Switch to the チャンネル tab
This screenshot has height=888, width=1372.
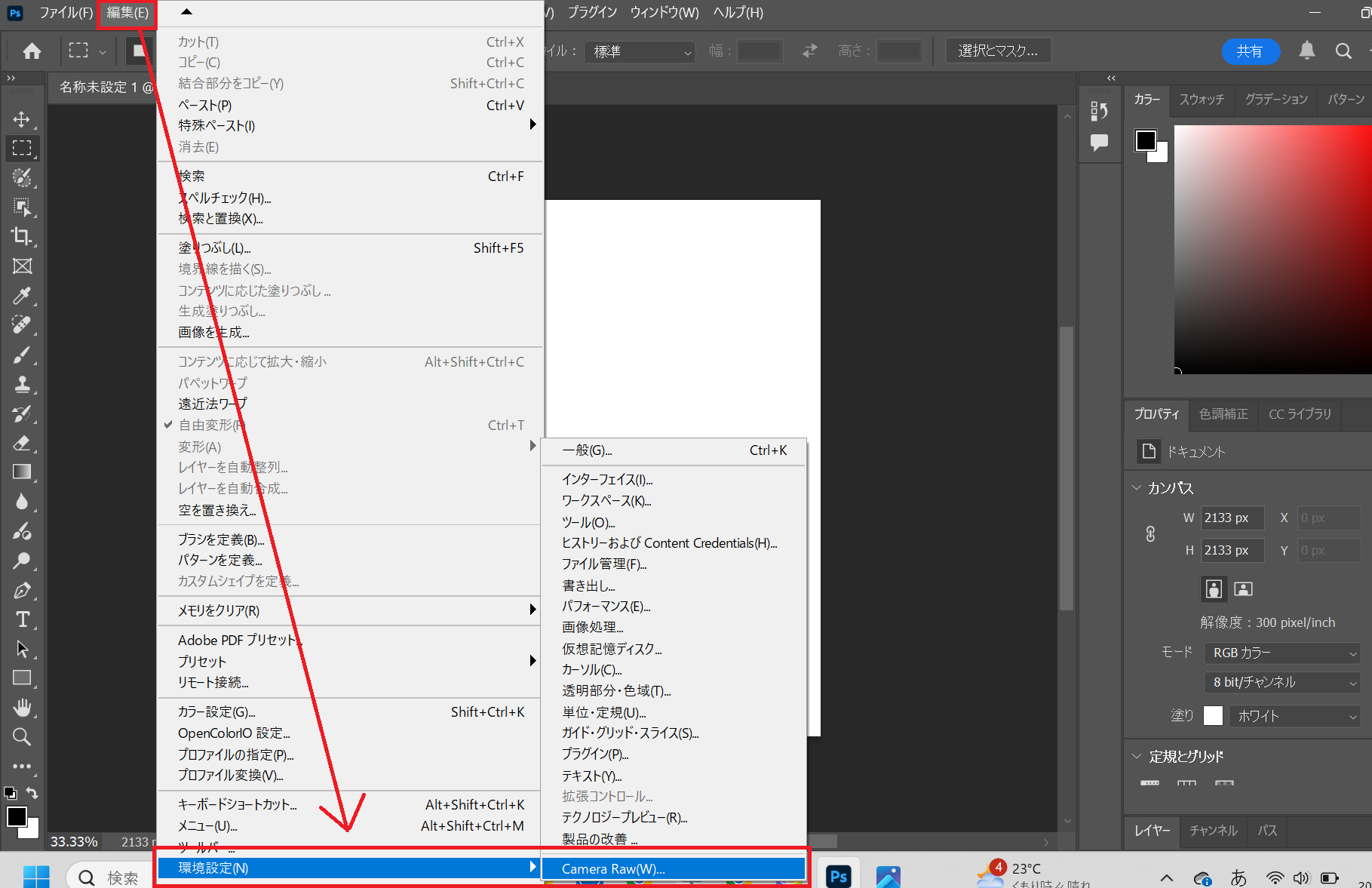1214,831
